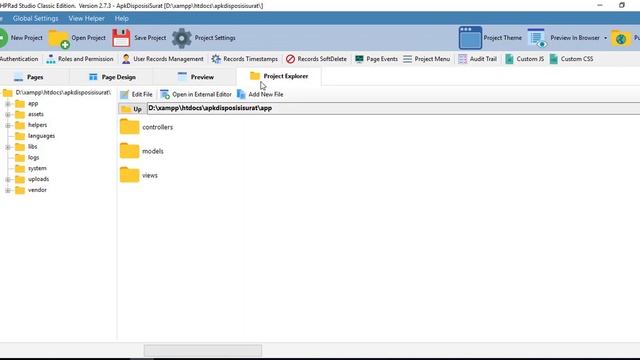Click the Edit File button

tap(136, 94)
